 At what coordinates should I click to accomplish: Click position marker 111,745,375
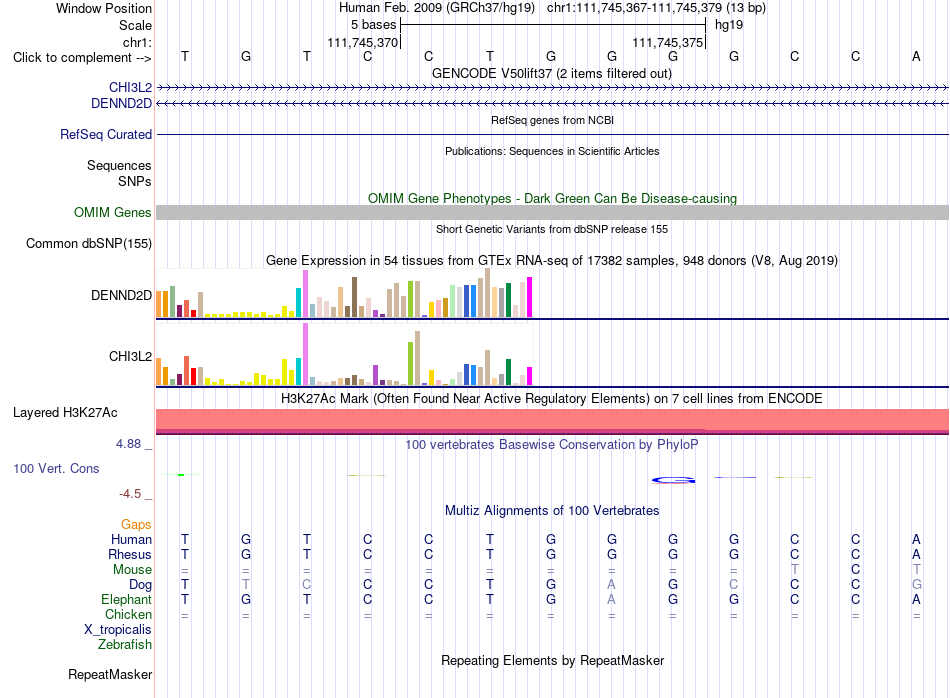[668, 42]
